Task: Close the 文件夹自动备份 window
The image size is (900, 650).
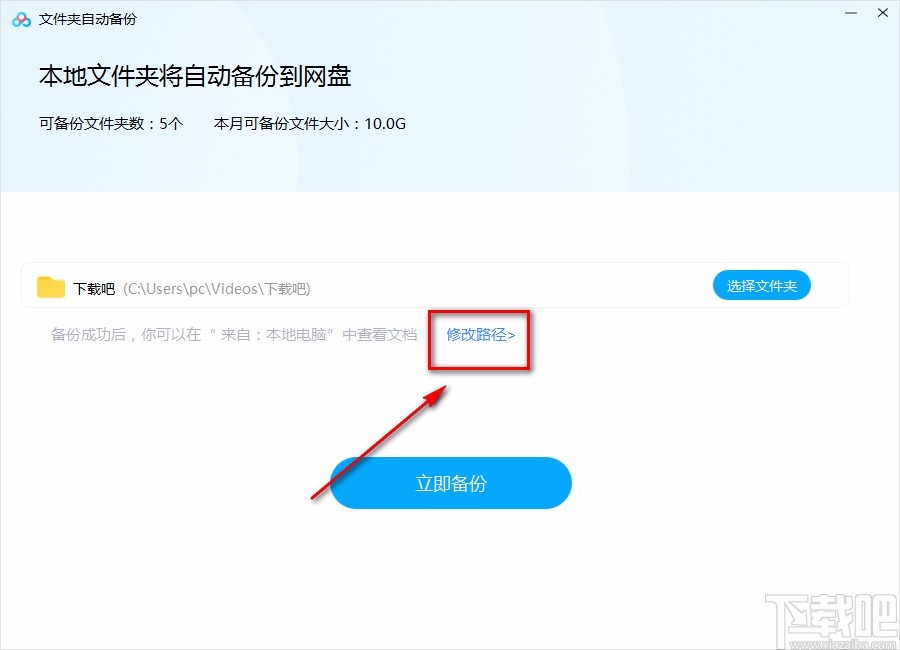Action: coord(882,13)
